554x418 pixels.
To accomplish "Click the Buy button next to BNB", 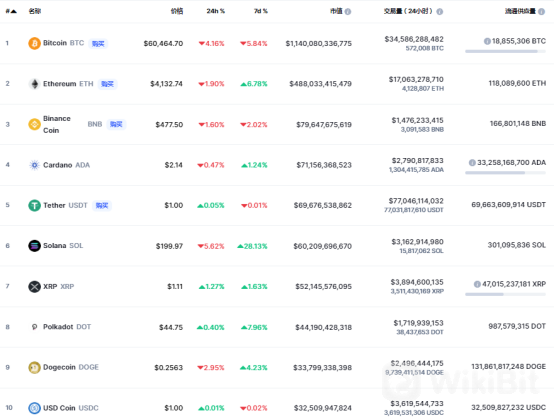I will coord(116,124).
